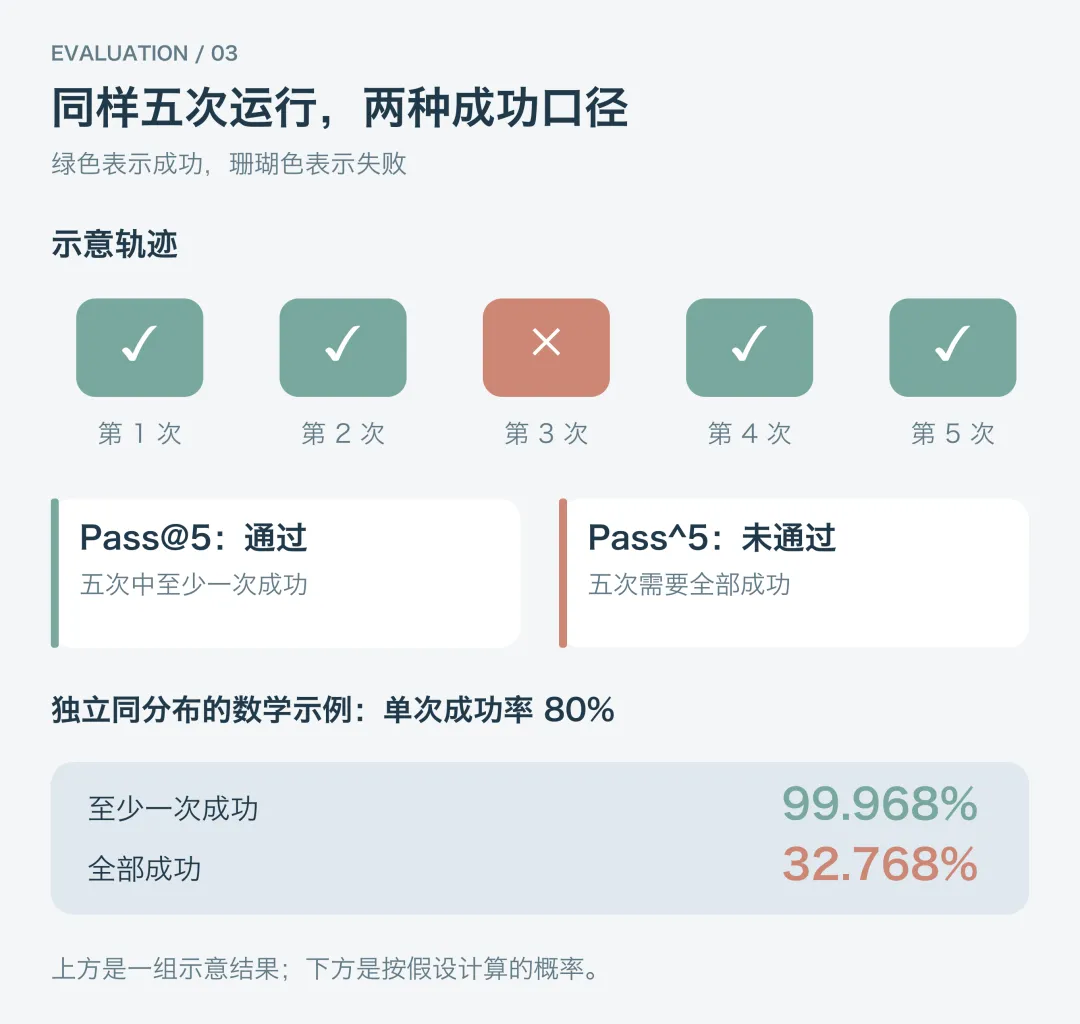The image size is (1080, 1024).
Task: Click the green checkmark tile for 第 5 次
Action: click(x=953, y=347)
